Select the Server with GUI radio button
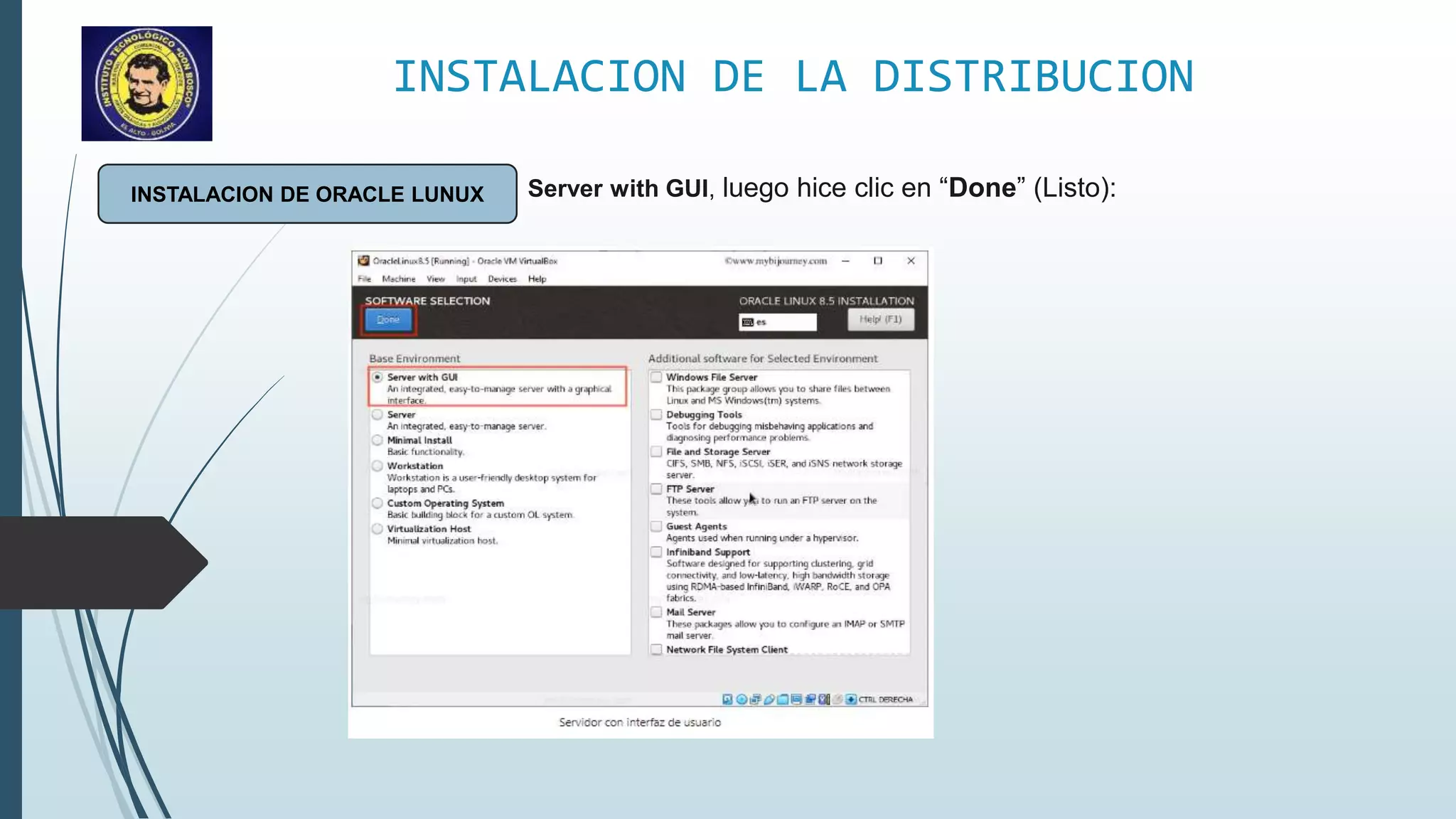Screen dimensions: 1456x819 [x=378, y=378]
